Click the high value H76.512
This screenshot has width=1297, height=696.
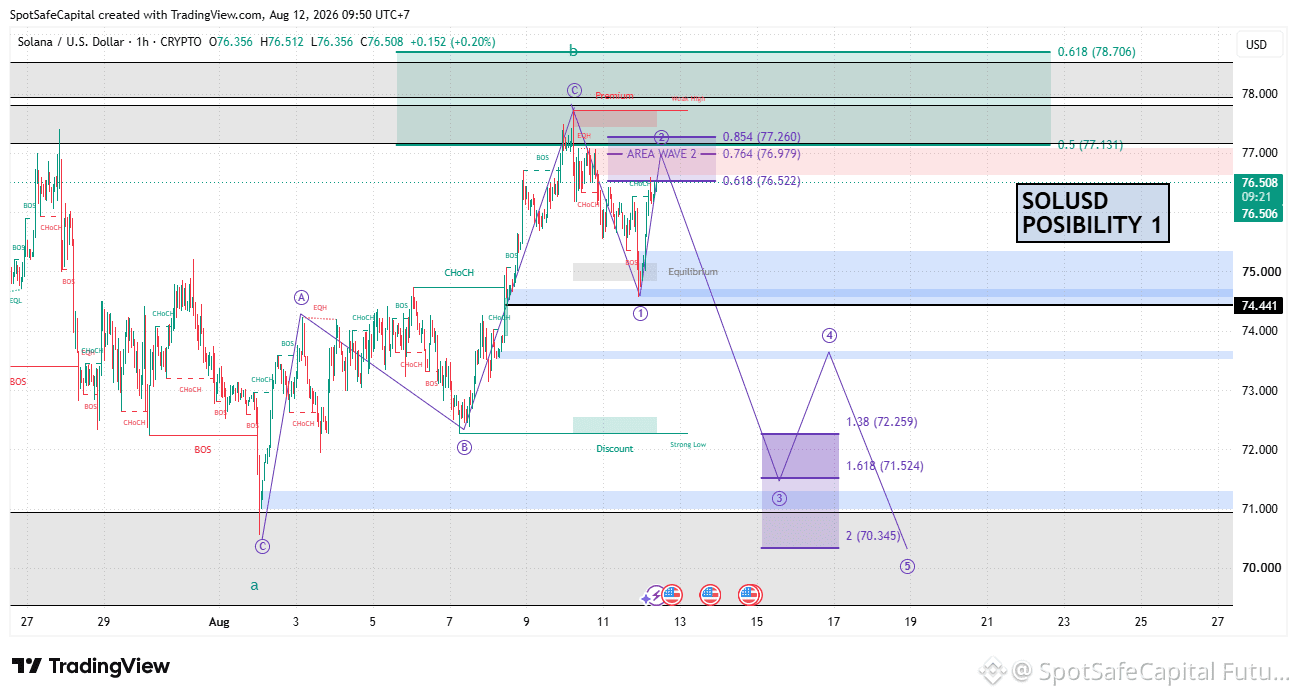pyautogui.click(x=284, y=42)
